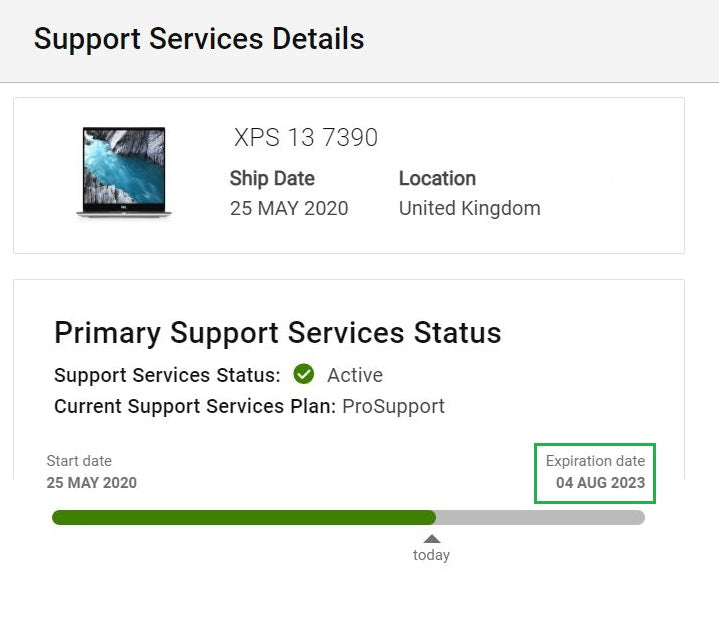
Task: Click the ProSupport plan name
Action: [x=393, y=406]
